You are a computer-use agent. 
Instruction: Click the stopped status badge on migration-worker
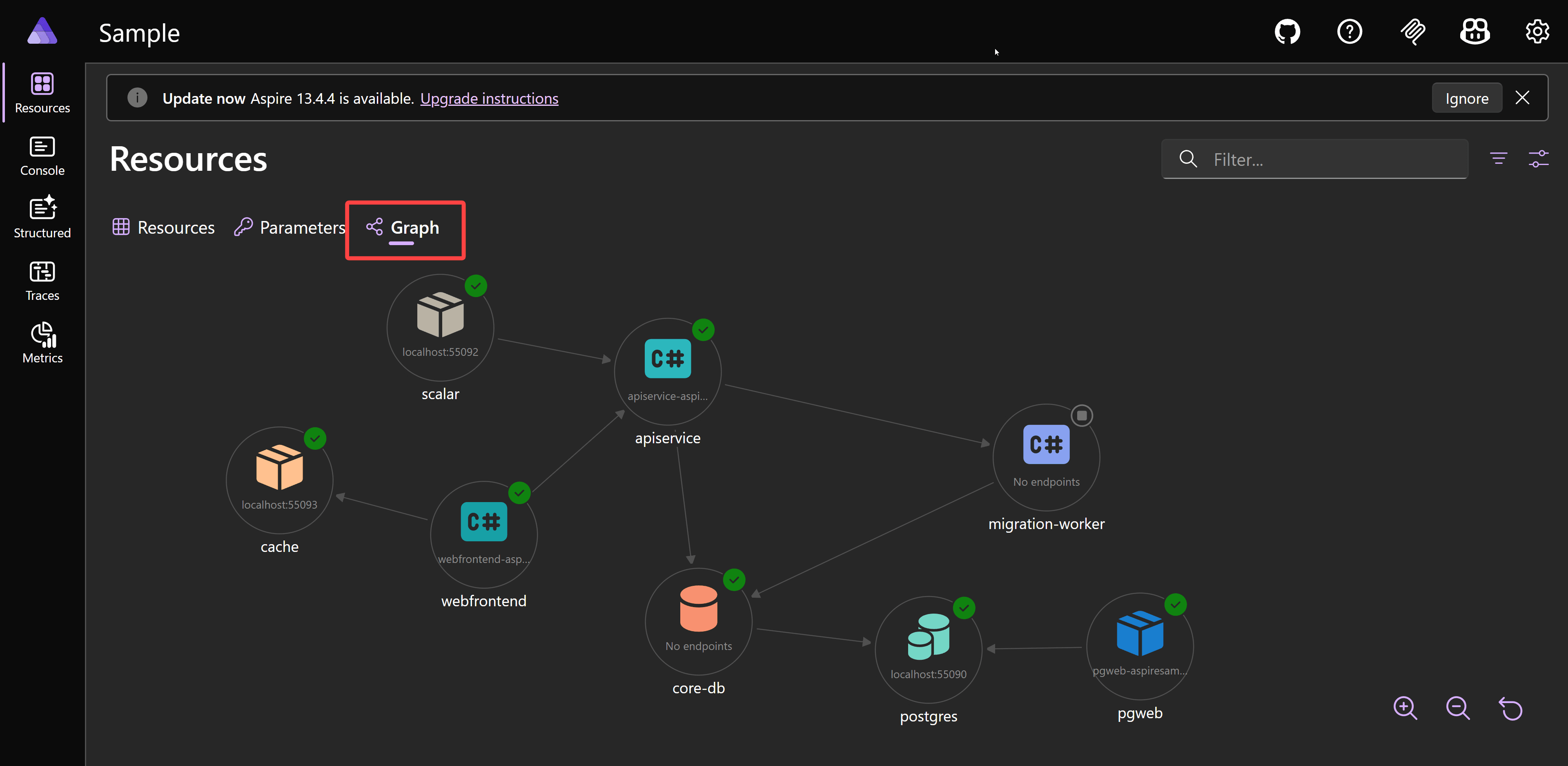[1082, 416]
